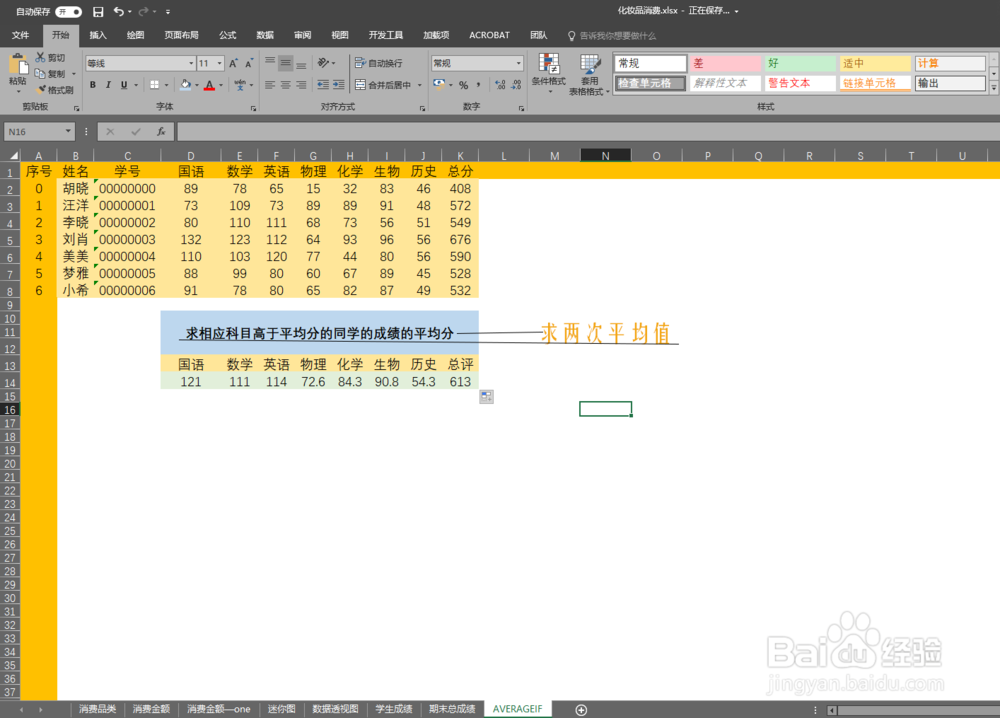Select column N header

[x=605, y=156]
